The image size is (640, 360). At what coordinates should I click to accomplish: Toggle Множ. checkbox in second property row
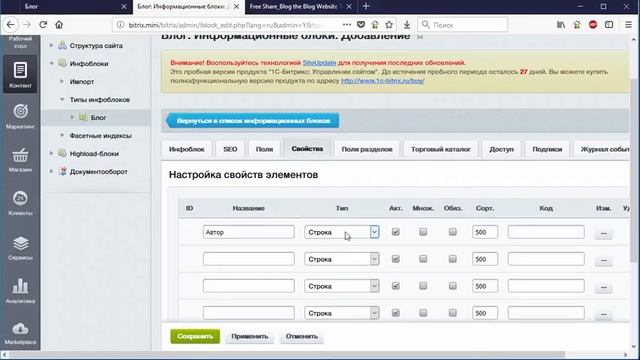pos(423,259)
